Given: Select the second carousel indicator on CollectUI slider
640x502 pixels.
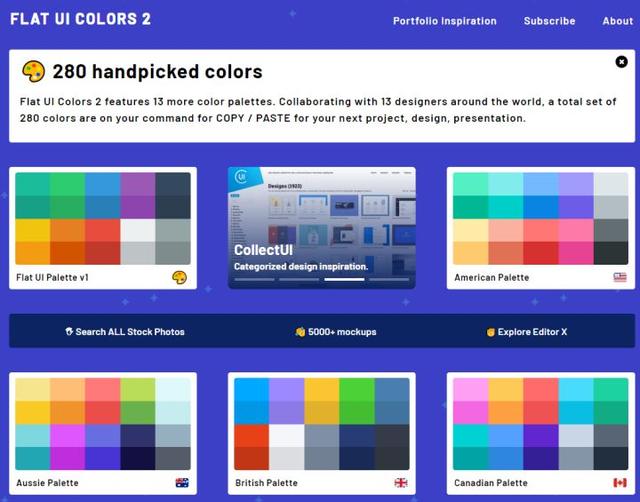Looking at the screenshot, I should (299, 280).
